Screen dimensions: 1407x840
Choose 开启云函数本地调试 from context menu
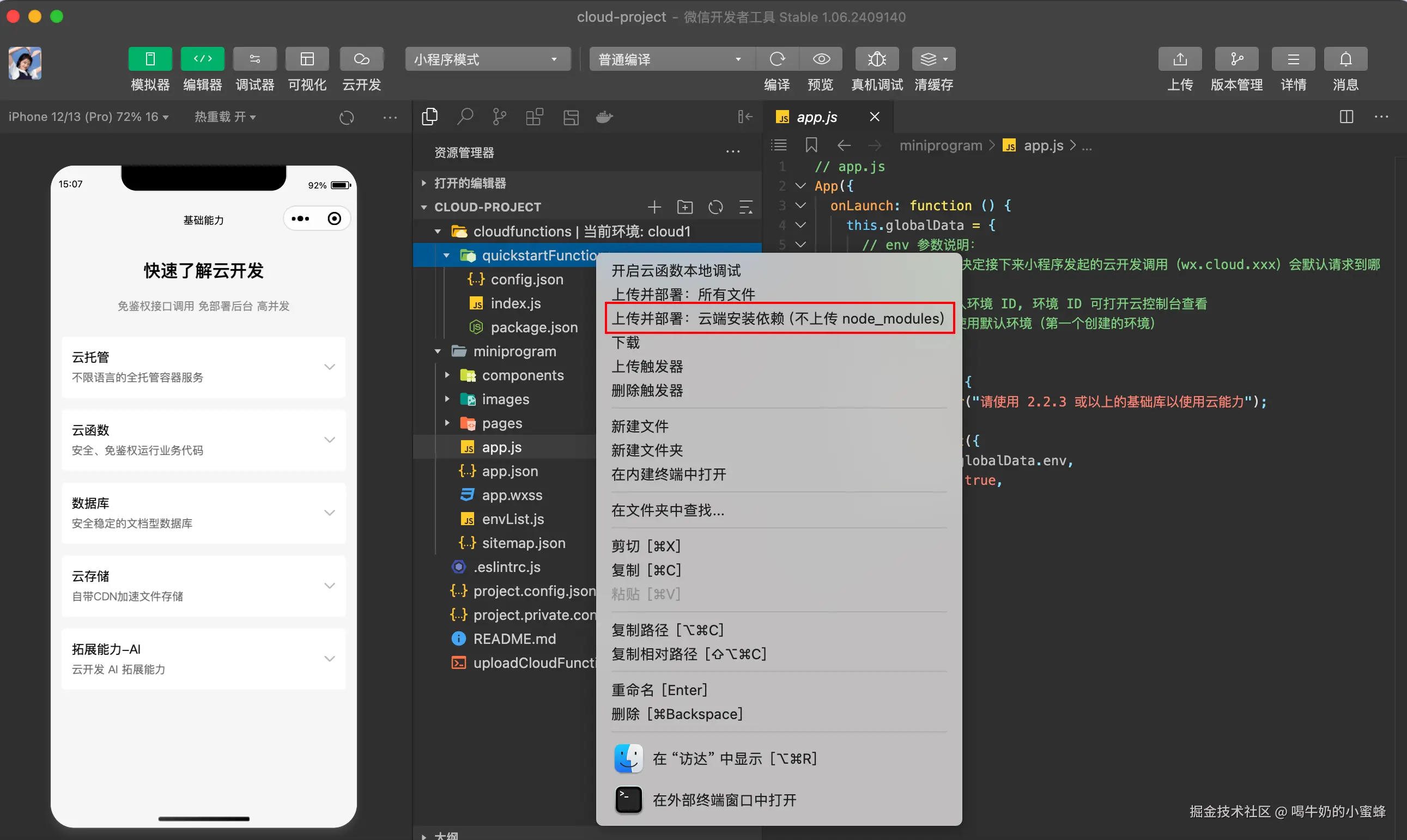676,271
